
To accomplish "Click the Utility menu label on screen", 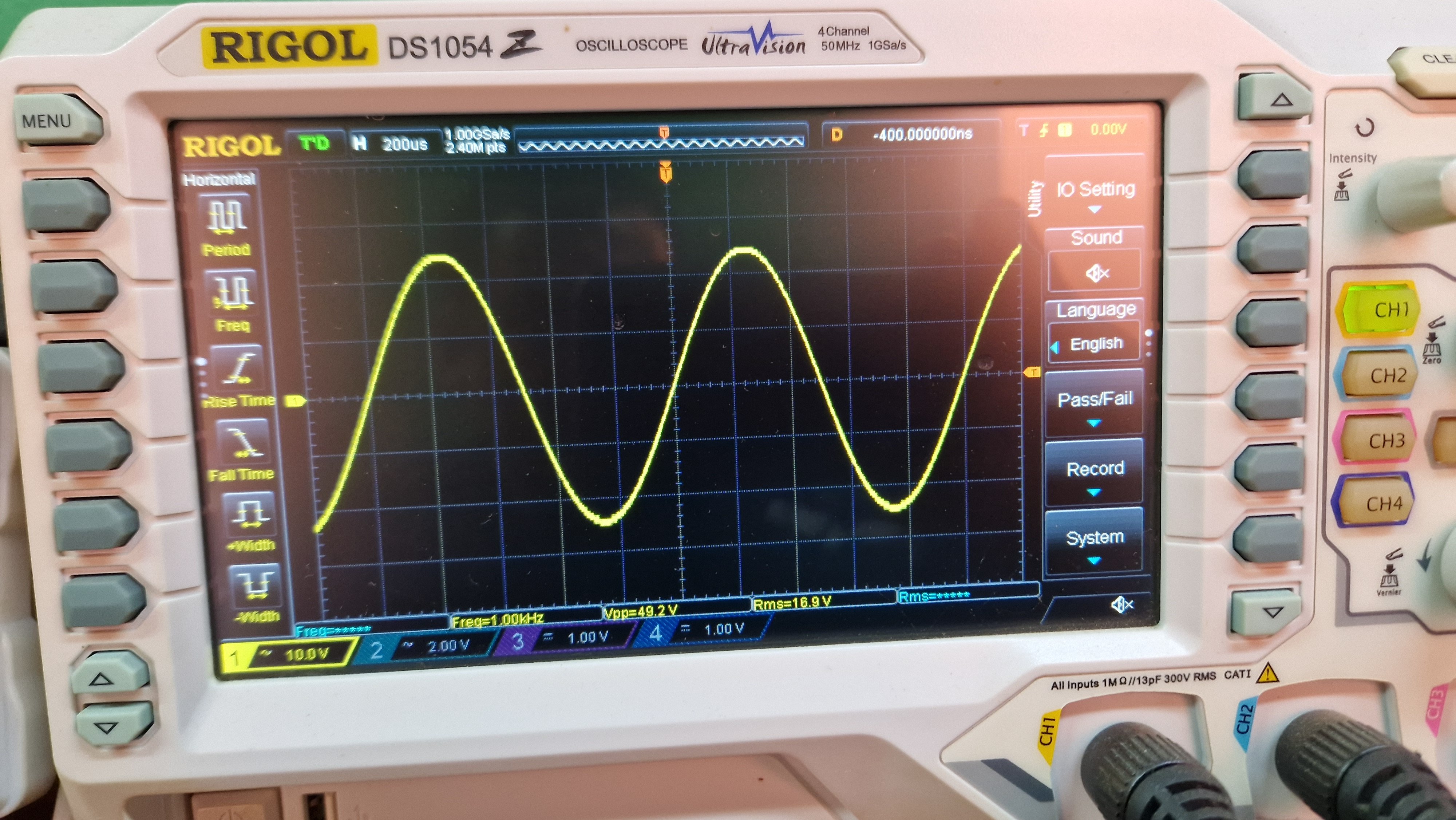I will [1034, 198].
